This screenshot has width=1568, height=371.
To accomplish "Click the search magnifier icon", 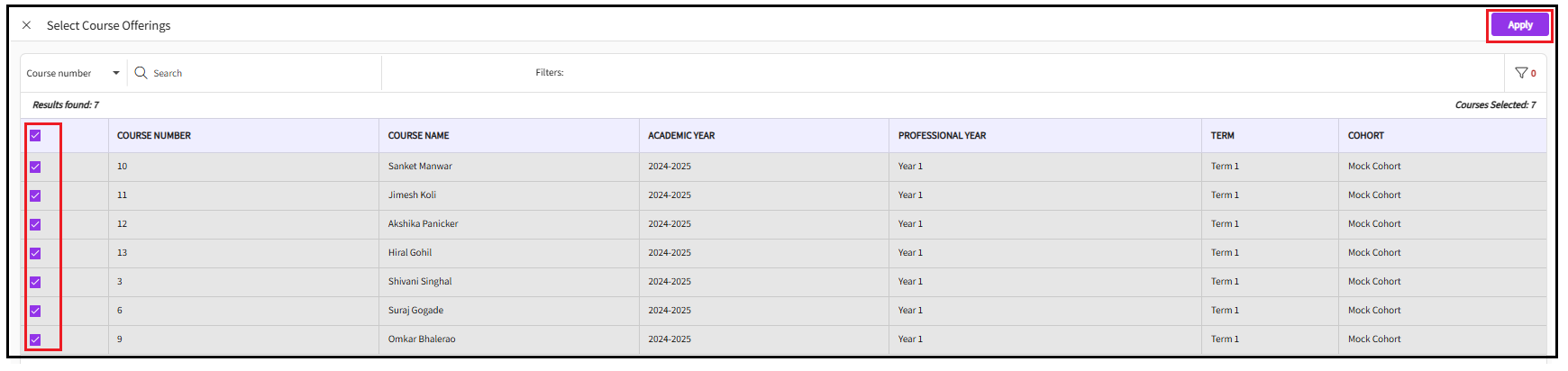I will point(141,73).
